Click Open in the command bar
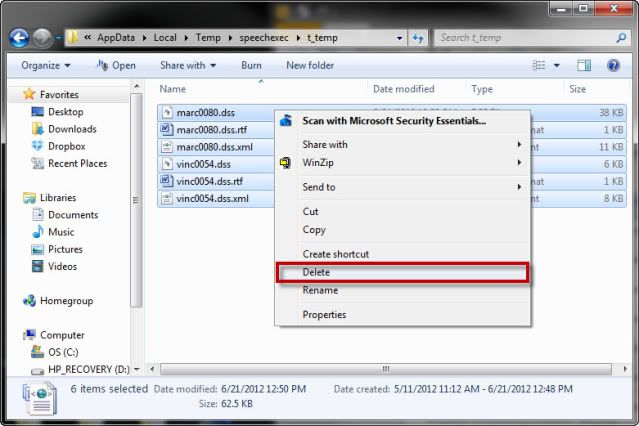Screen dimensions: 639x426 (x=117, y=66)
